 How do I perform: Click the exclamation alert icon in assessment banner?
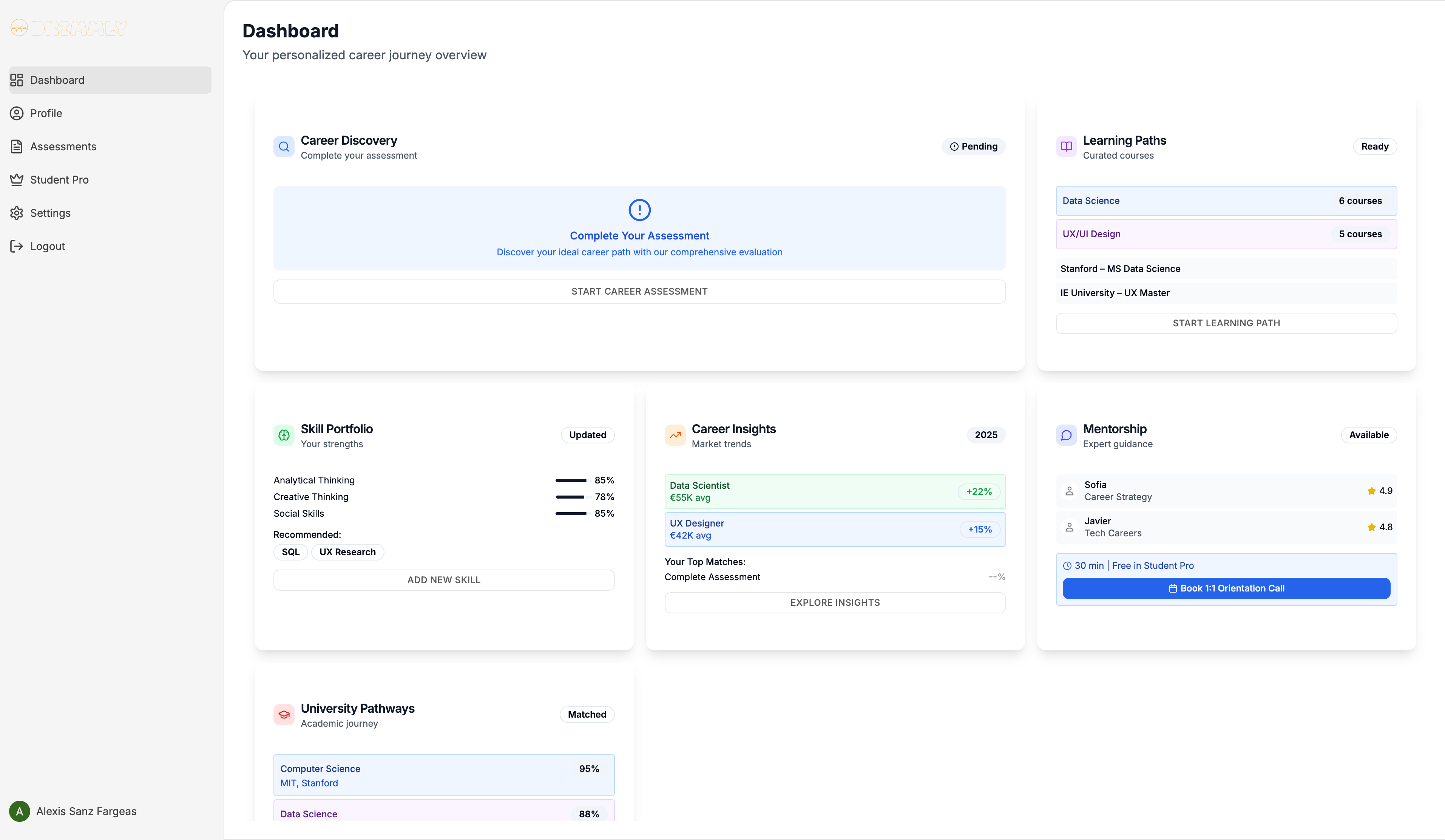(x=639, y=210)
